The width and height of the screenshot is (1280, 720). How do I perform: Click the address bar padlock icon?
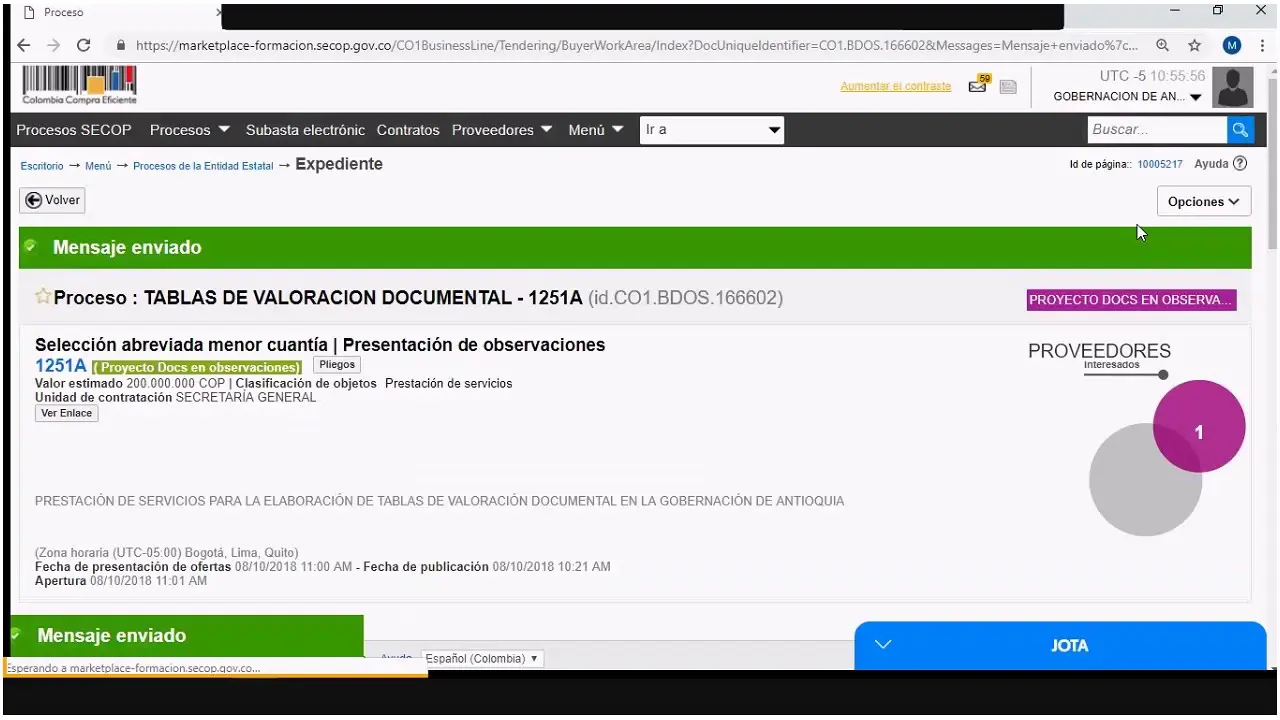coord(121,45)
